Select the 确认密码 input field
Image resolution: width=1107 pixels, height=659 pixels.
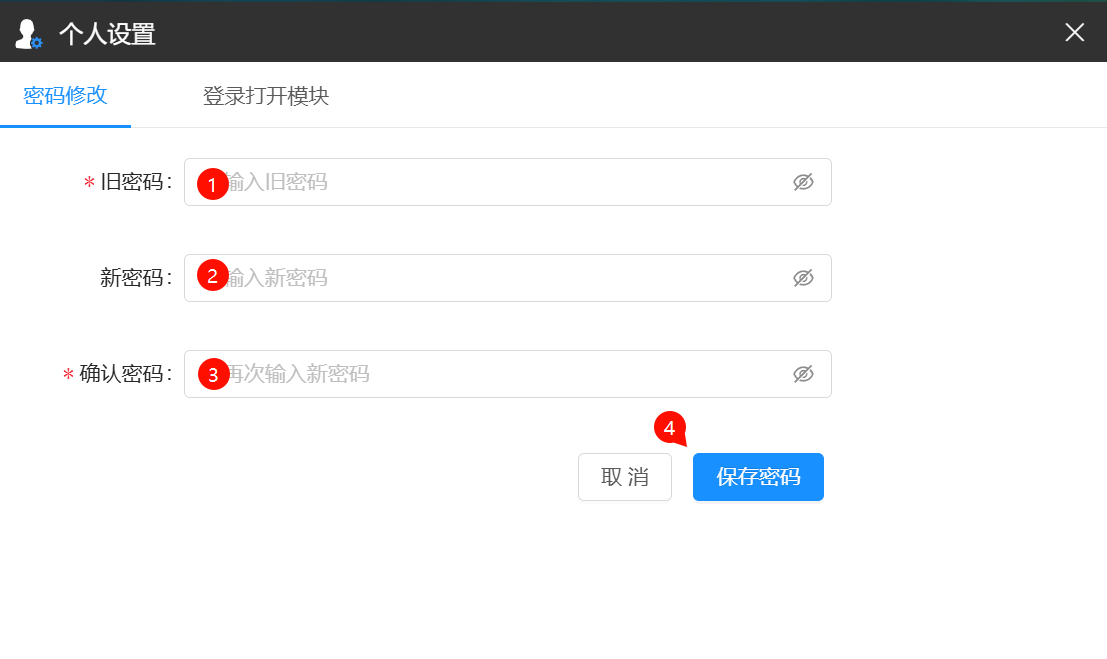(500, 374)
